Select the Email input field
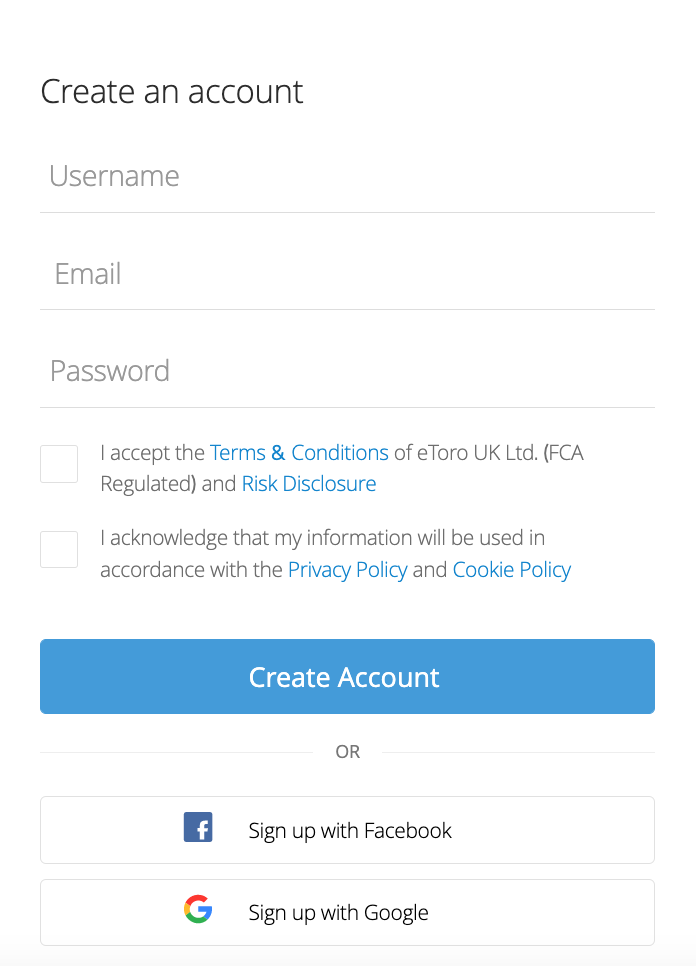Image resolution: width=696 pixels, height=966 pixels. [x=347, y=274]
